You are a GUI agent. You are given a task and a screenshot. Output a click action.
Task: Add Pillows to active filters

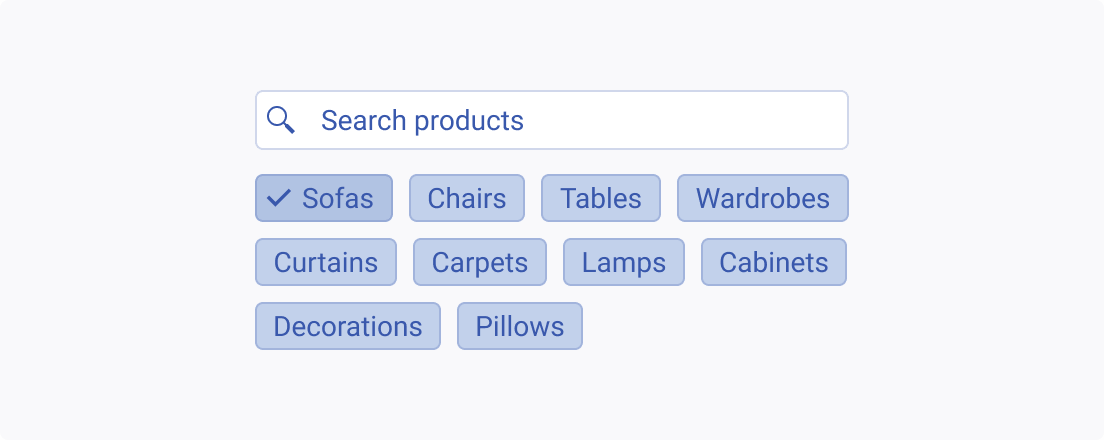click(x=520, y=326)
